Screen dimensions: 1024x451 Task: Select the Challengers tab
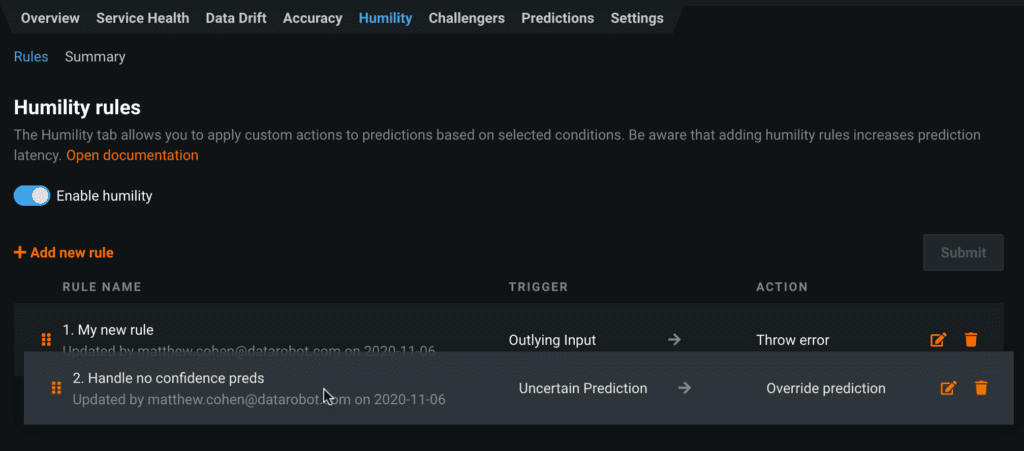(x=466, y=18)
